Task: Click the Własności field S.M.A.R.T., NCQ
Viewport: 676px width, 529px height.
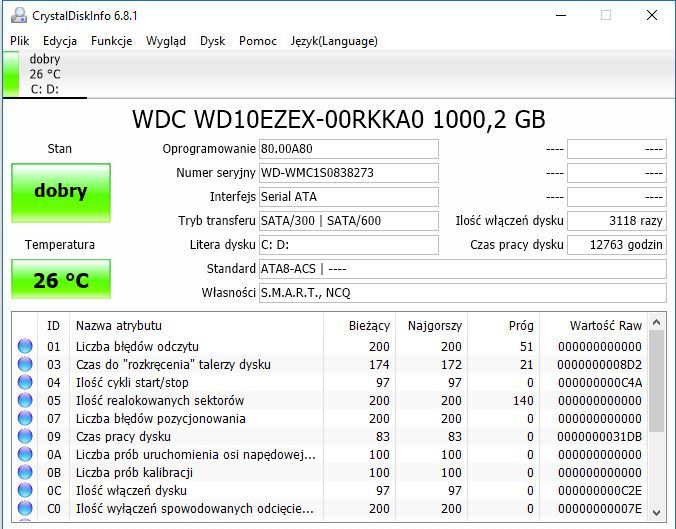Action: coord(463,293)
